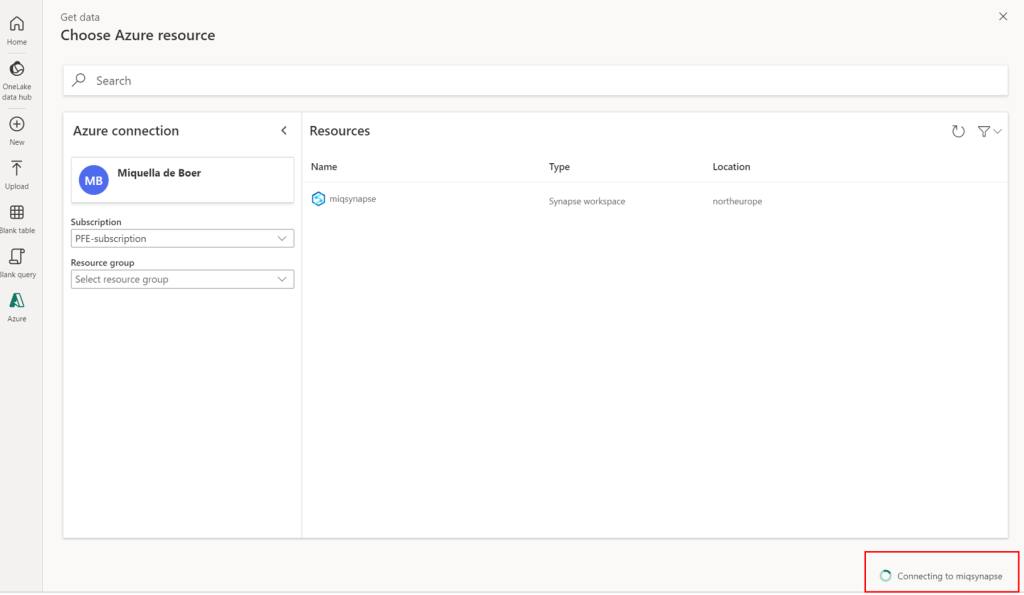Select the miqsynapse resource name

tap(353, 199)
